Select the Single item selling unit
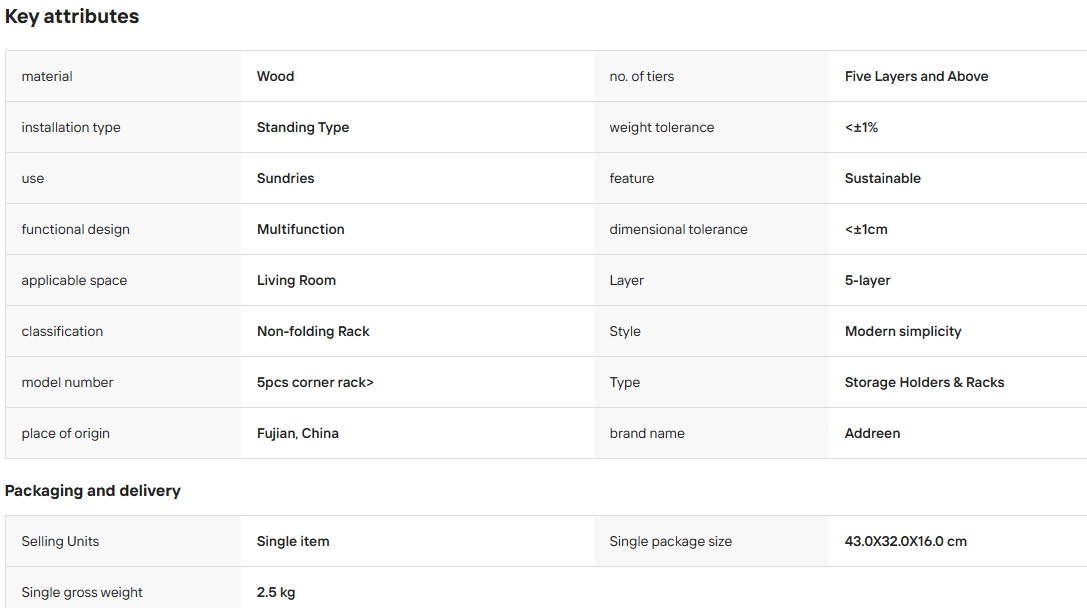Screen dimensions: 1087x608 293,541
